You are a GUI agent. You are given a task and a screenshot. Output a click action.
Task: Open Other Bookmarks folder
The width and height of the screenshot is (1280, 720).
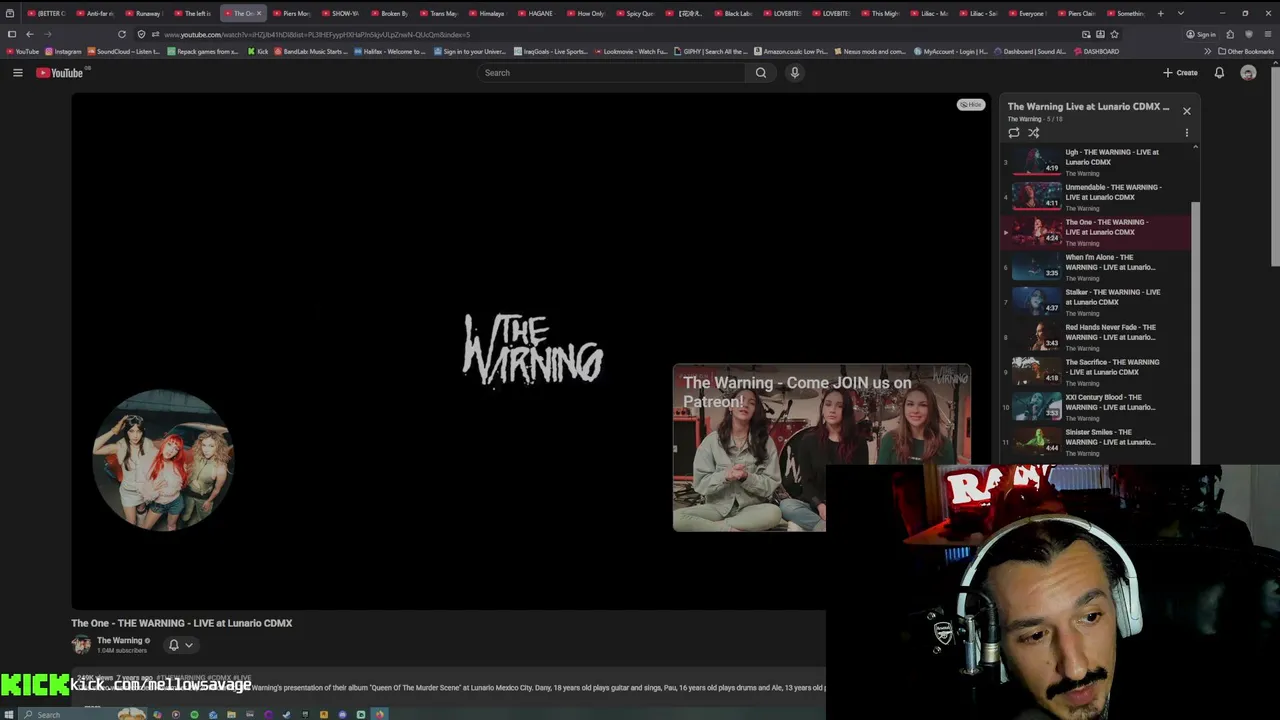(1246, 51)
